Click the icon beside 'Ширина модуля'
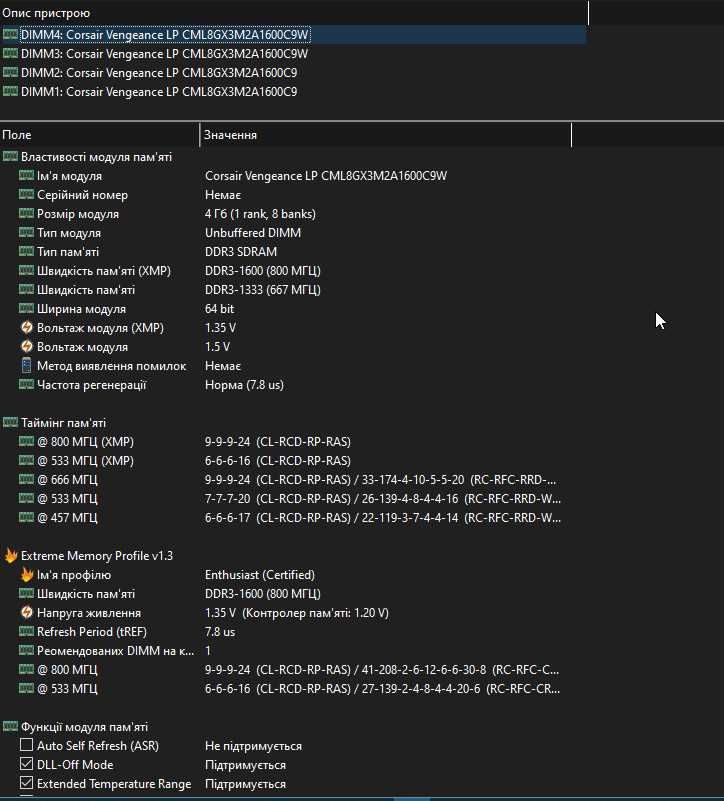Screen dimensions: 724x801 [27, 308]
